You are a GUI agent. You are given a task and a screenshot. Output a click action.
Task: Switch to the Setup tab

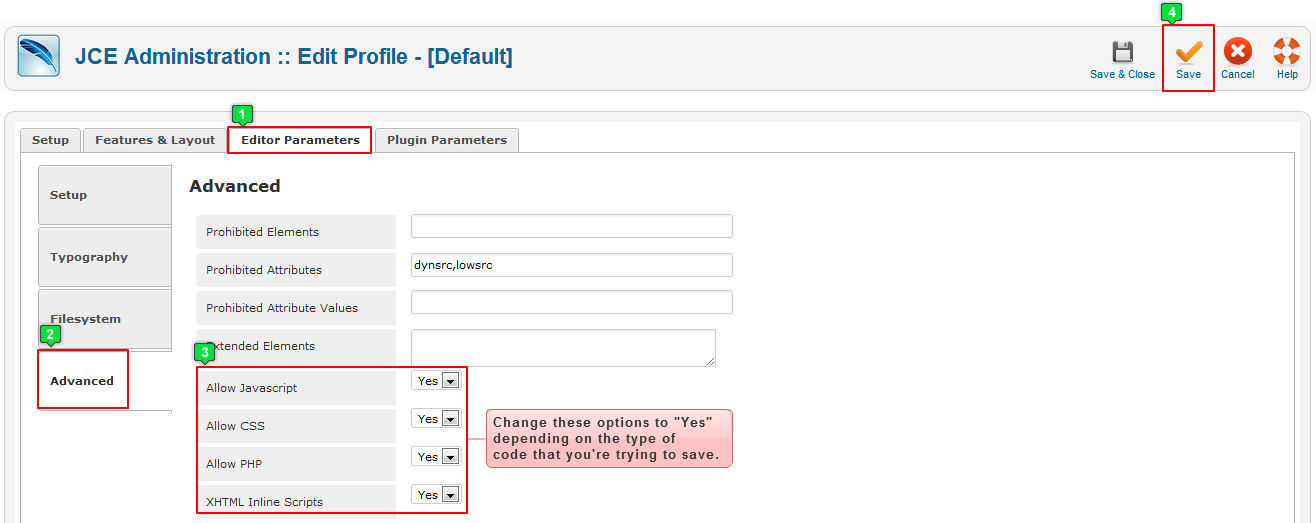50,140
